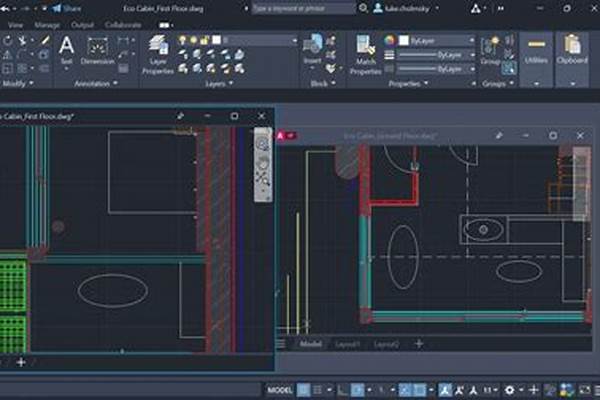This screenshot has width=600, height=400.
Task: Open the object color ByLayer selector
Action: (x=435, y=41)
